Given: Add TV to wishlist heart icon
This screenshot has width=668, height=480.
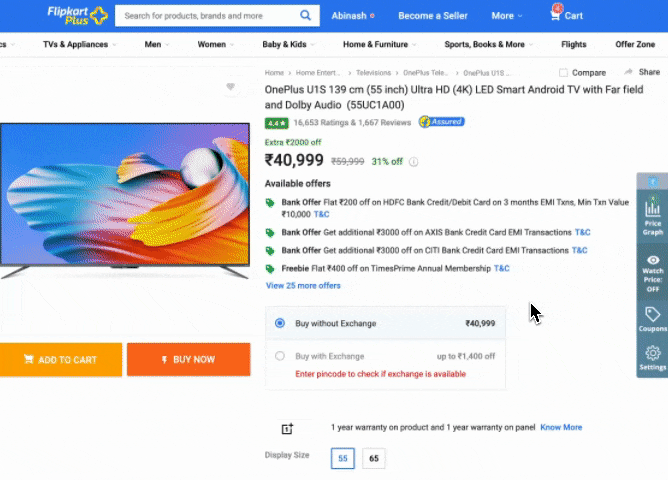Looking at the screenshot, I should 230,88.
